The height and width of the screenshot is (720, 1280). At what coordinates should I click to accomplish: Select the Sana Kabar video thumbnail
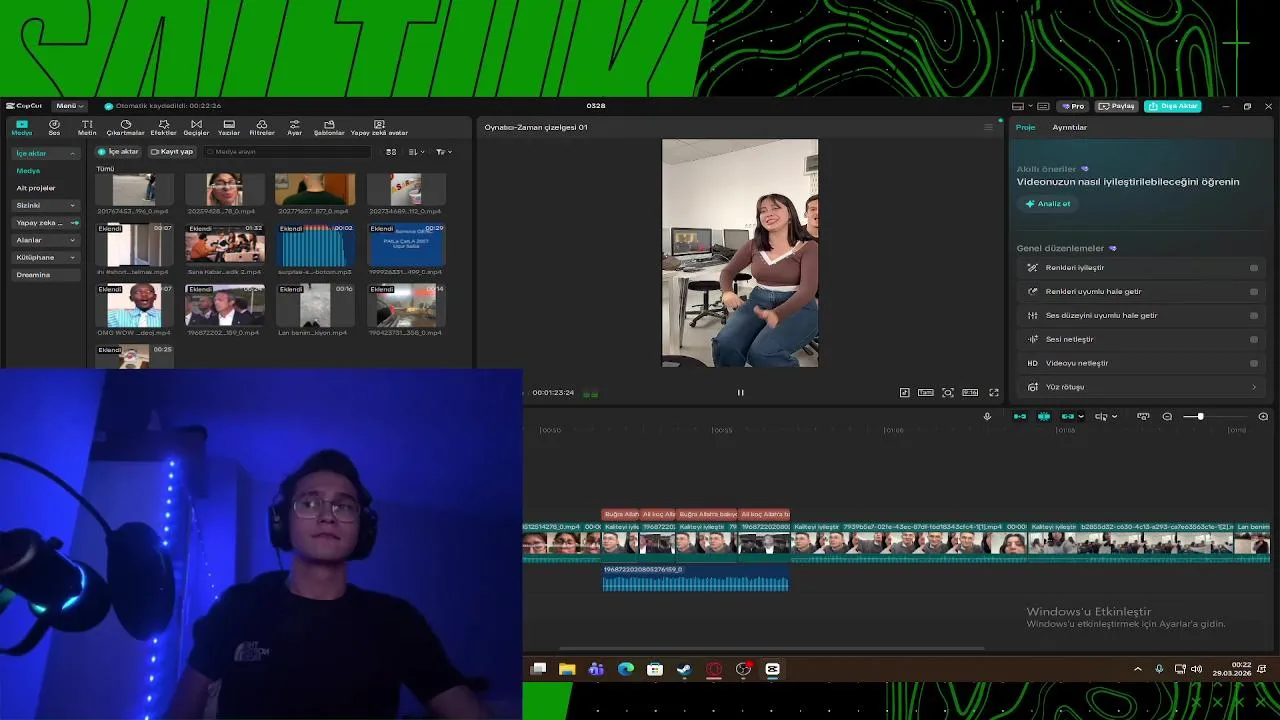225,245
